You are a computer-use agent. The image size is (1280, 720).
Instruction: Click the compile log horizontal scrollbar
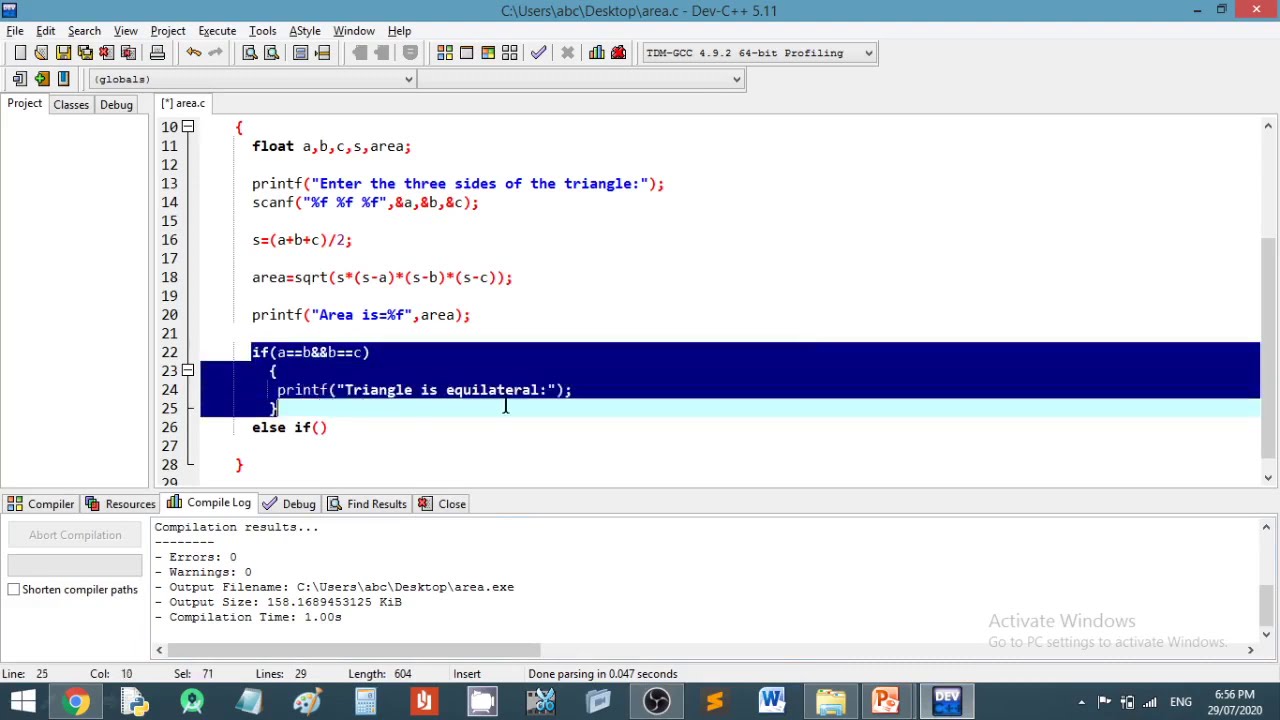[354, 651]
